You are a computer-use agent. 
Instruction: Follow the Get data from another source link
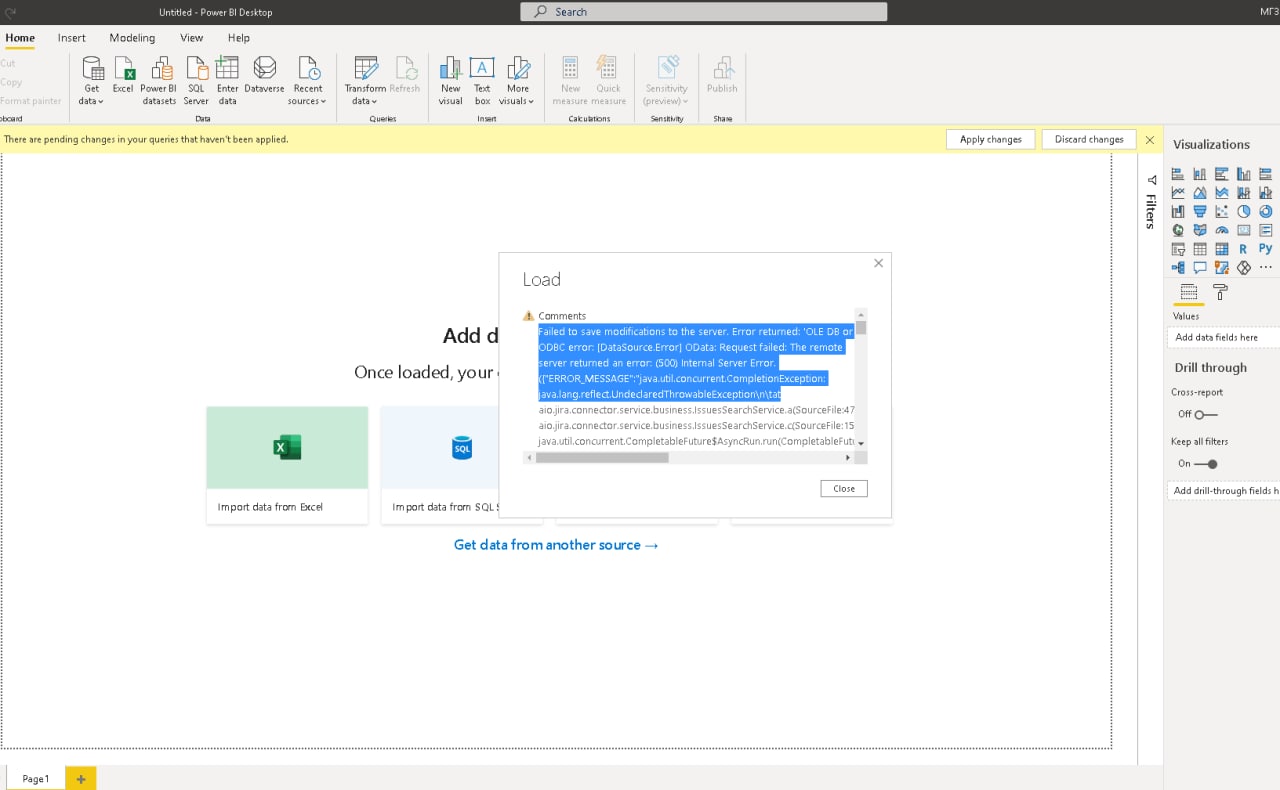pyautogui.click(x=556, y=545)
